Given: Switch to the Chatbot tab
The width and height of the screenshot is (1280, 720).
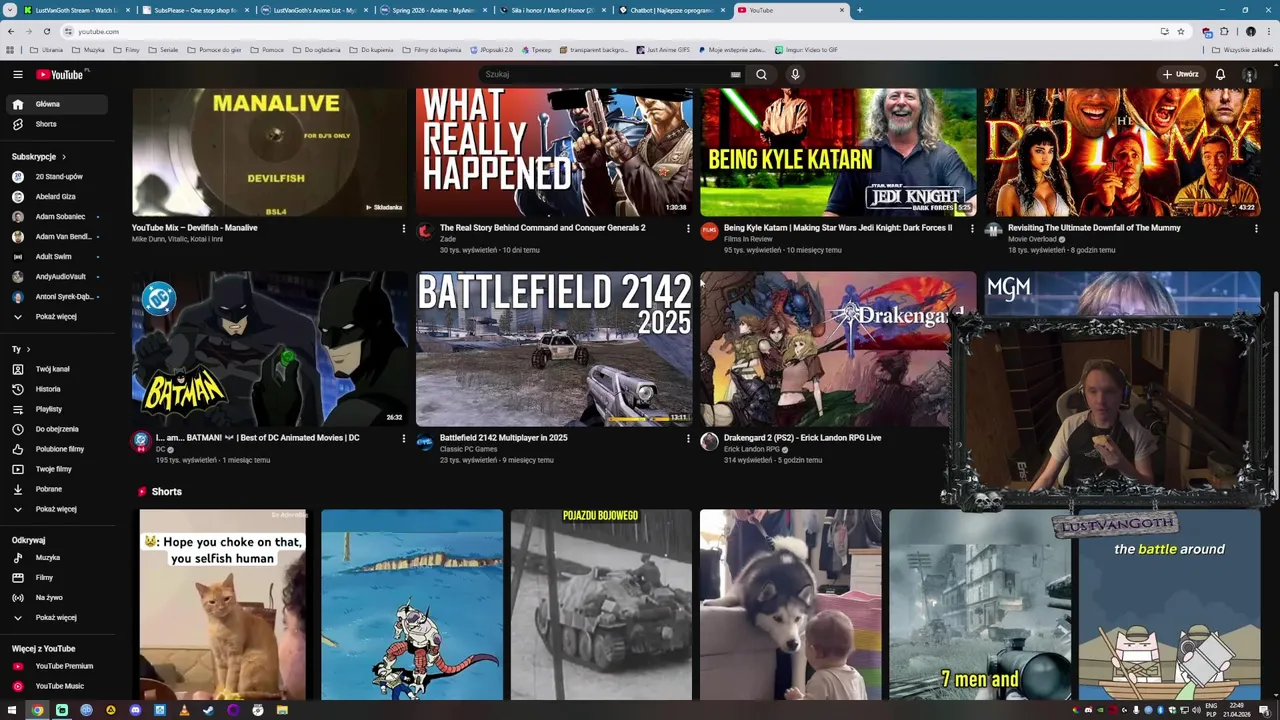Looking at the screenshot, I should pyautogui.click(x=671, y=10).
